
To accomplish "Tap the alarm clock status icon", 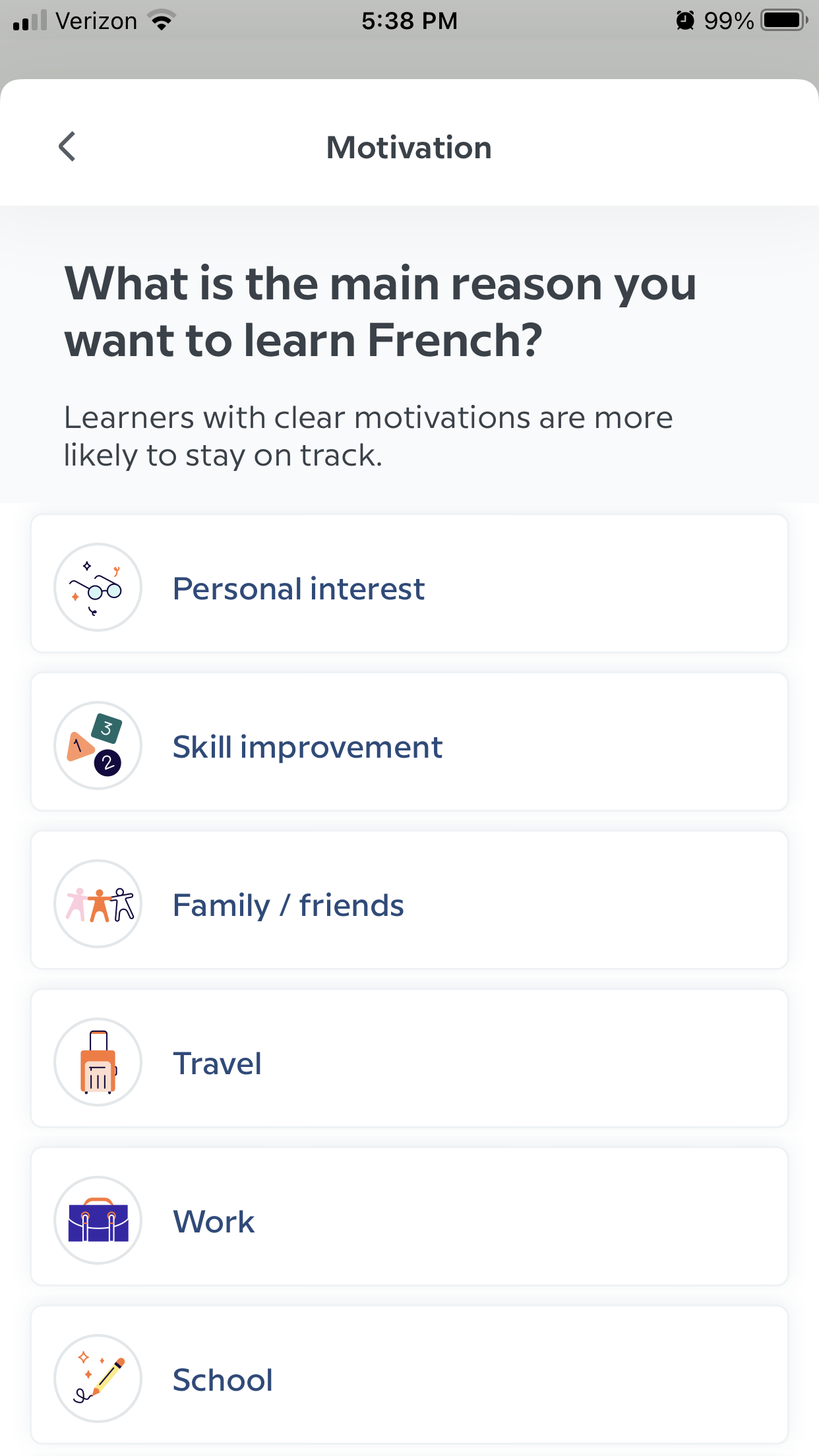I will [x=685, y=20].
